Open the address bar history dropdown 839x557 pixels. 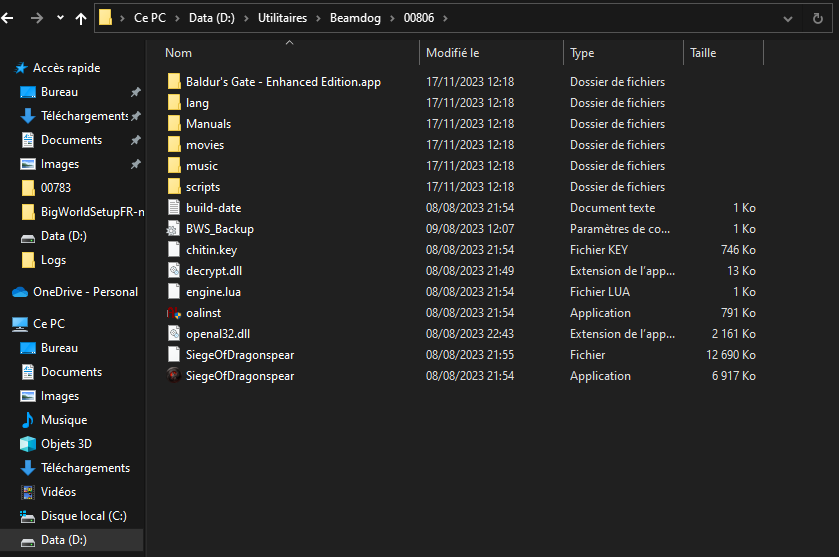tap(788, 19)
